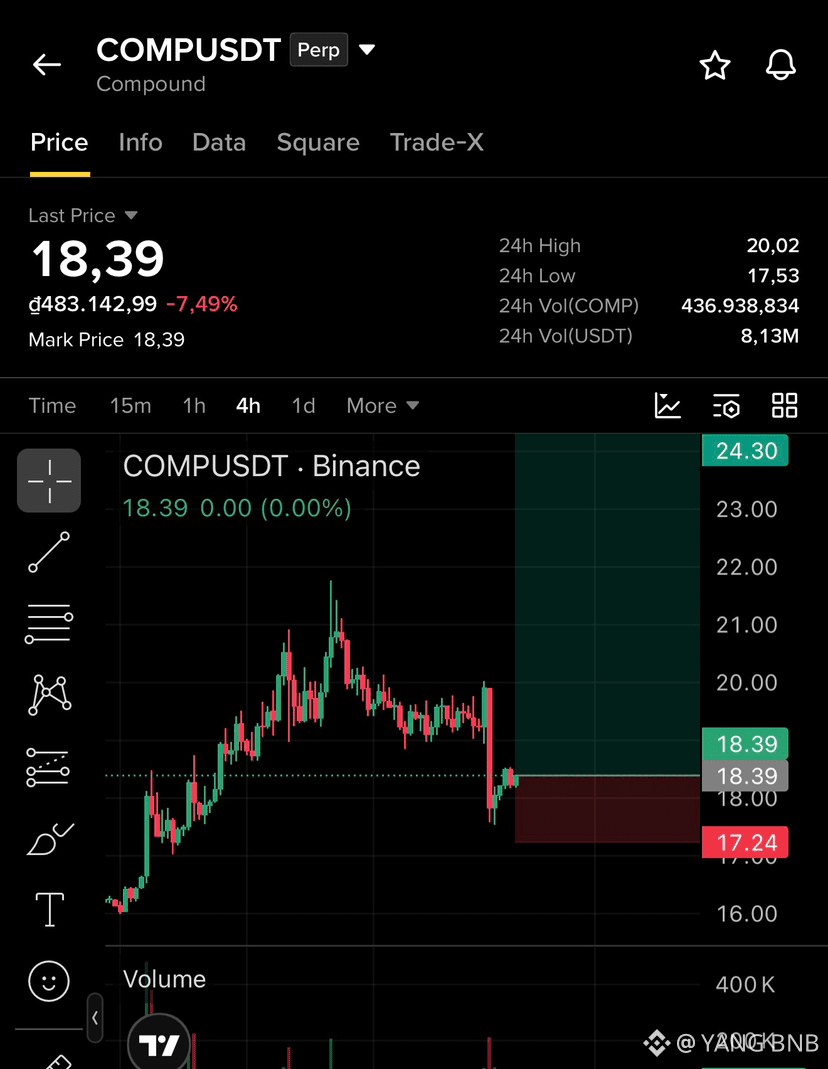The image size is (828, 1069).
Task: Click the COMPUSDT symbol title
Action: (x=188, y=50)
